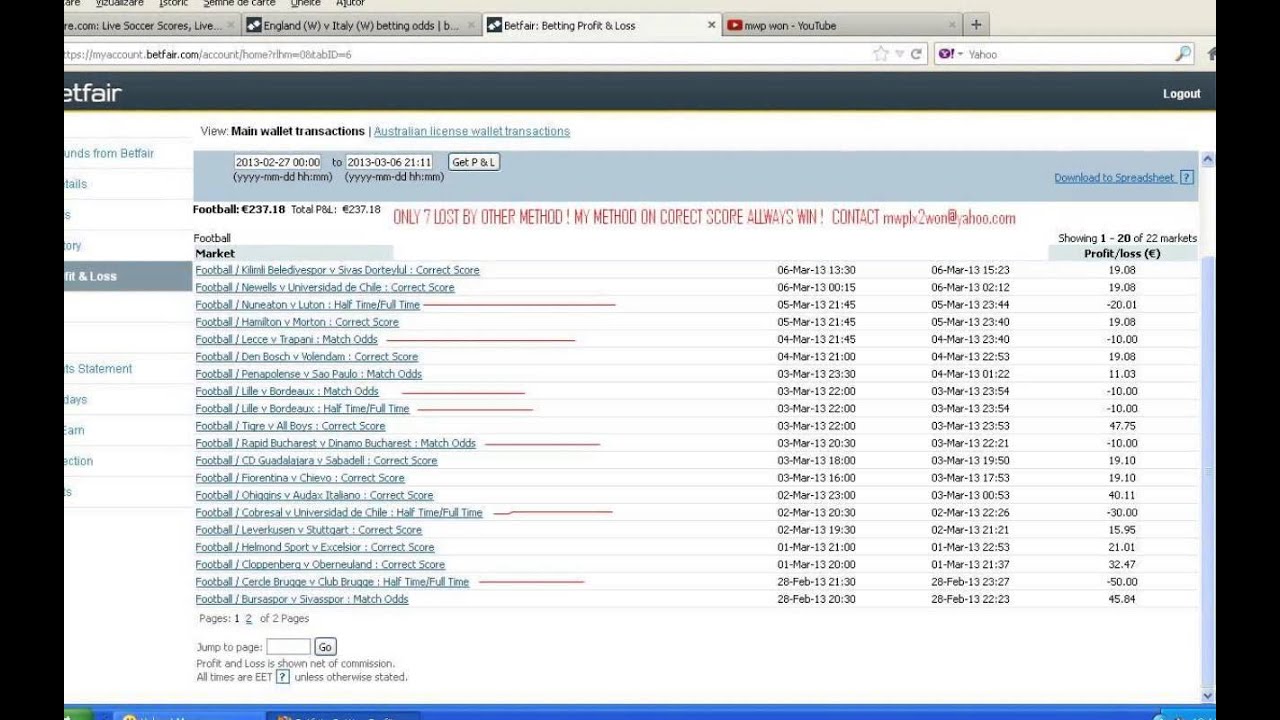Viewport: 1280px width, 720px height.
Task: Open Australian license wallet transactions
Action: 472,131
